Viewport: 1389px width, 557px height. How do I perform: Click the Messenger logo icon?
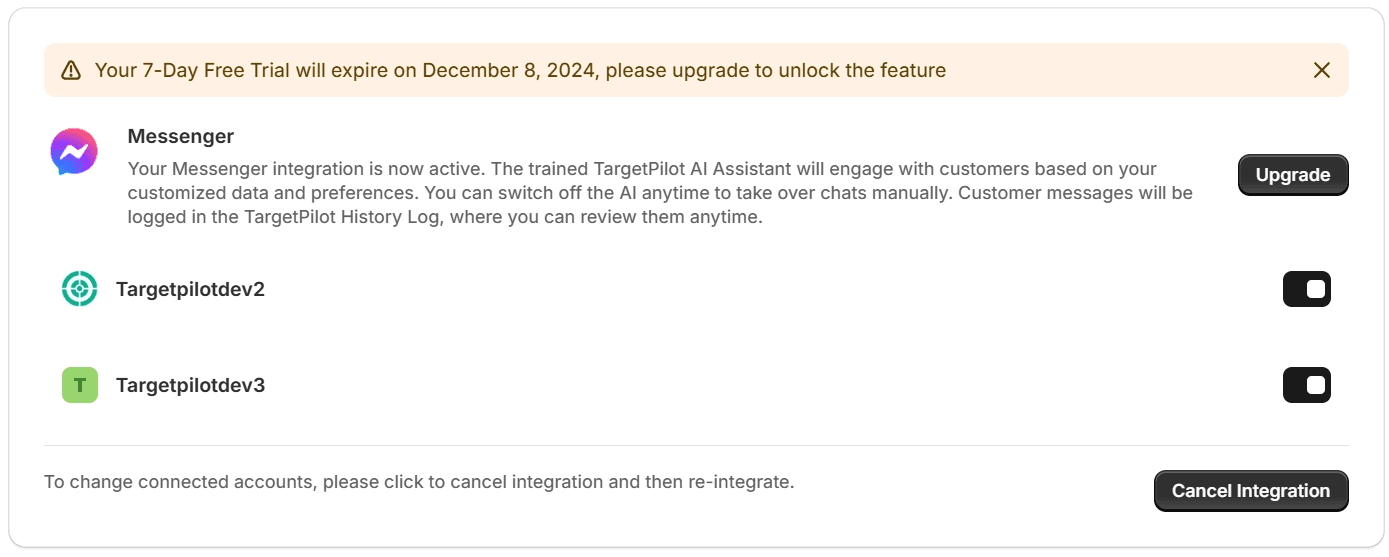click(74, 152)
